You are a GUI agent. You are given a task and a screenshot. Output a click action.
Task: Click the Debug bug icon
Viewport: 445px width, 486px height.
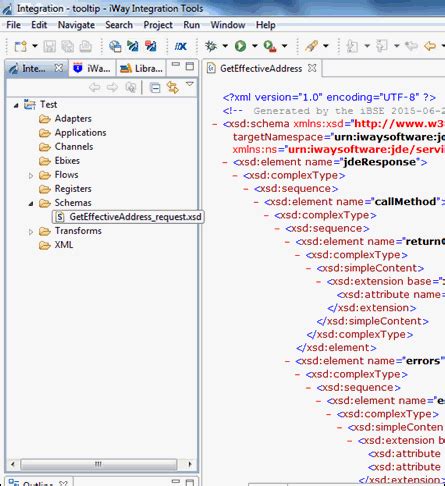point(211,46)
